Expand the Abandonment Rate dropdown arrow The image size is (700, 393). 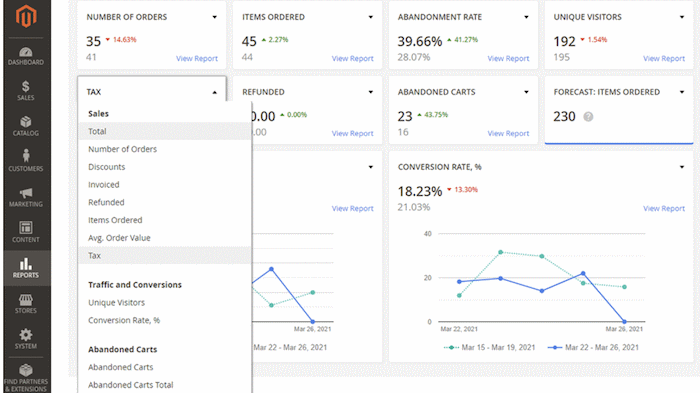pyautogui.click(x=526, y=17)
